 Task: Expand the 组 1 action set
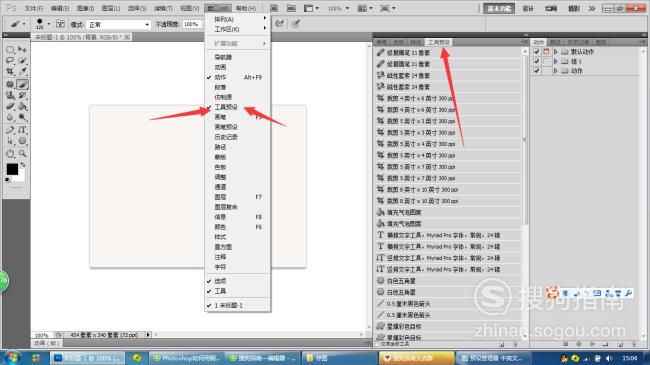556,61
